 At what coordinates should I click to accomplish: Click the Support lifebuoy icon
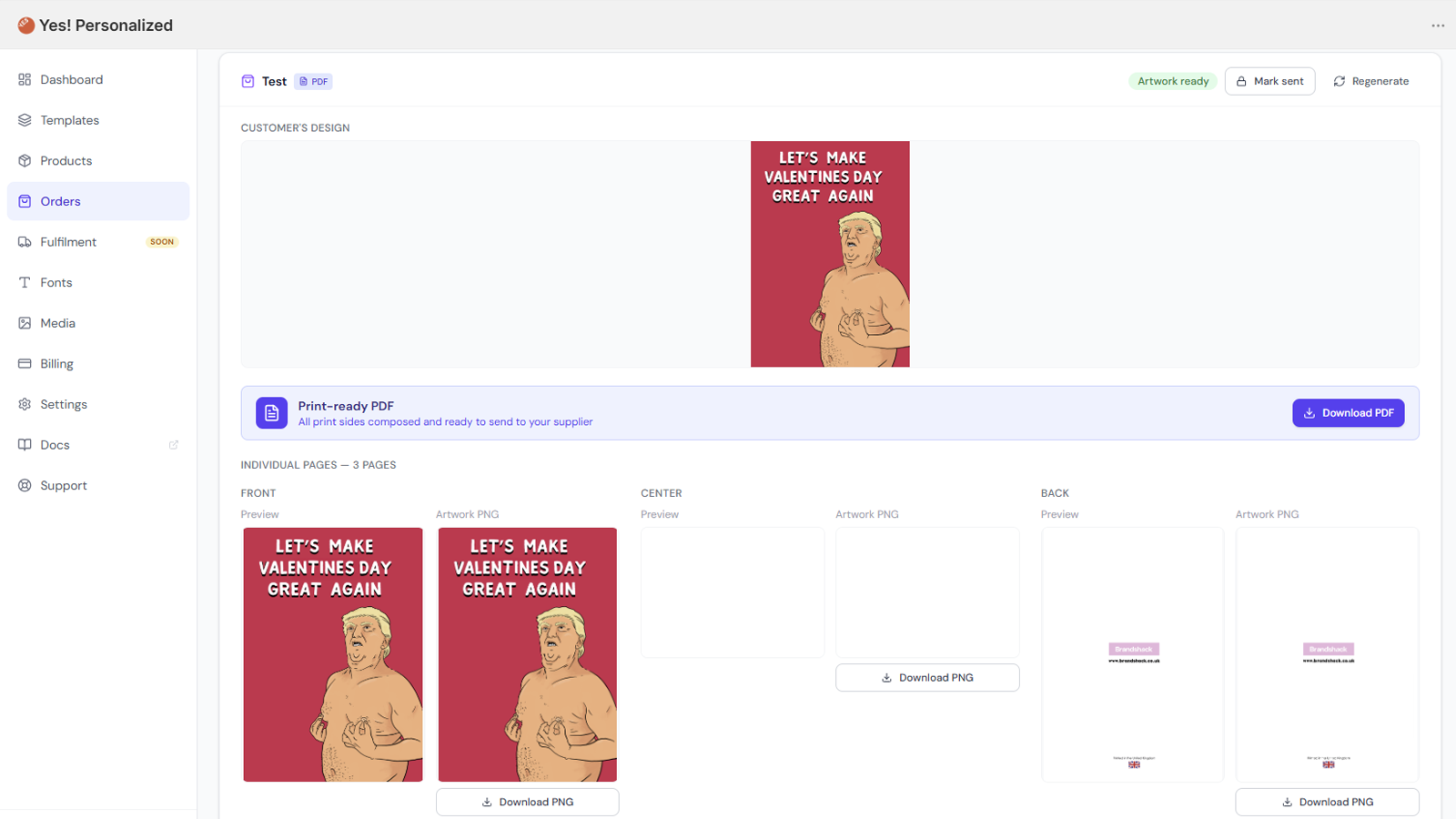point(25,486)
